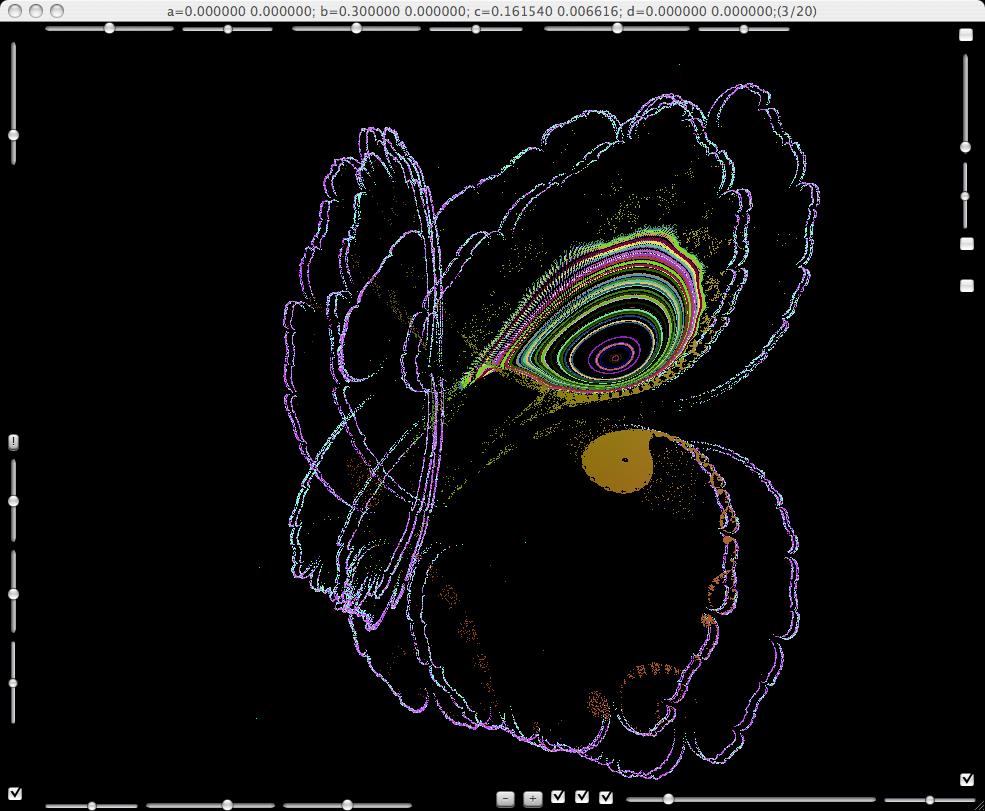Click the minus button in bottom toolbar
985x811 pixels.
505,798
